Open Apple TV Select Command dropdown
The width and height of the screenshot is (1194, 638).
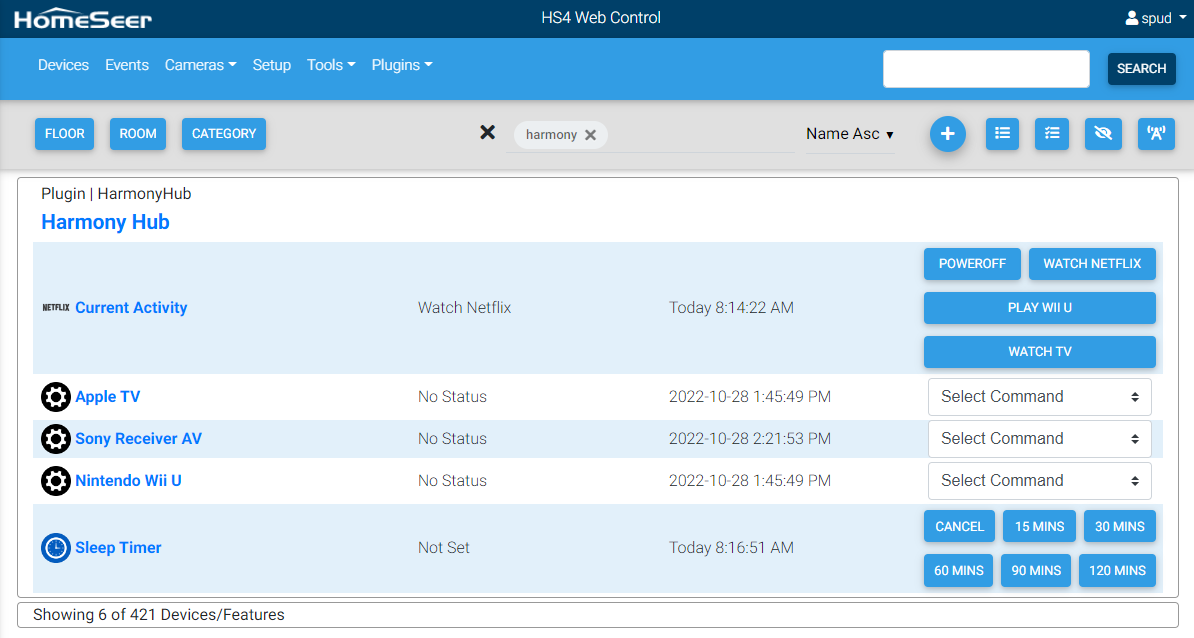click(1039, 397)
